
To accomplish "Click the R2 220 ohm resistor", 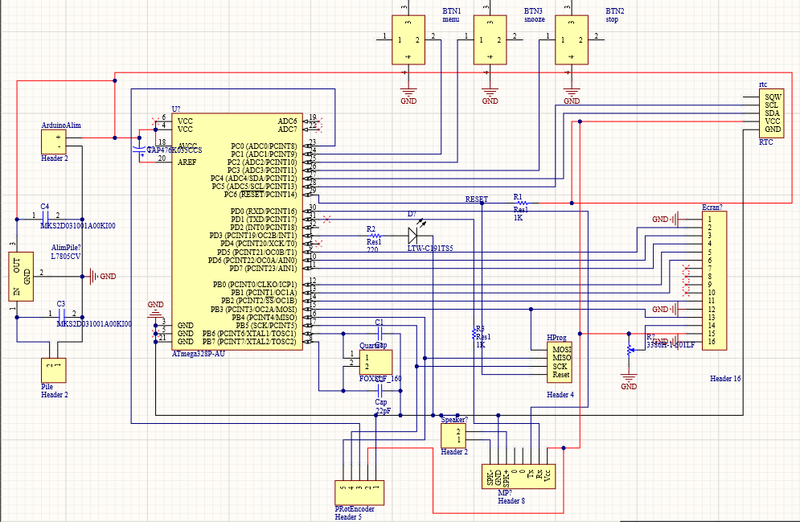I will (x=375, y=236).
